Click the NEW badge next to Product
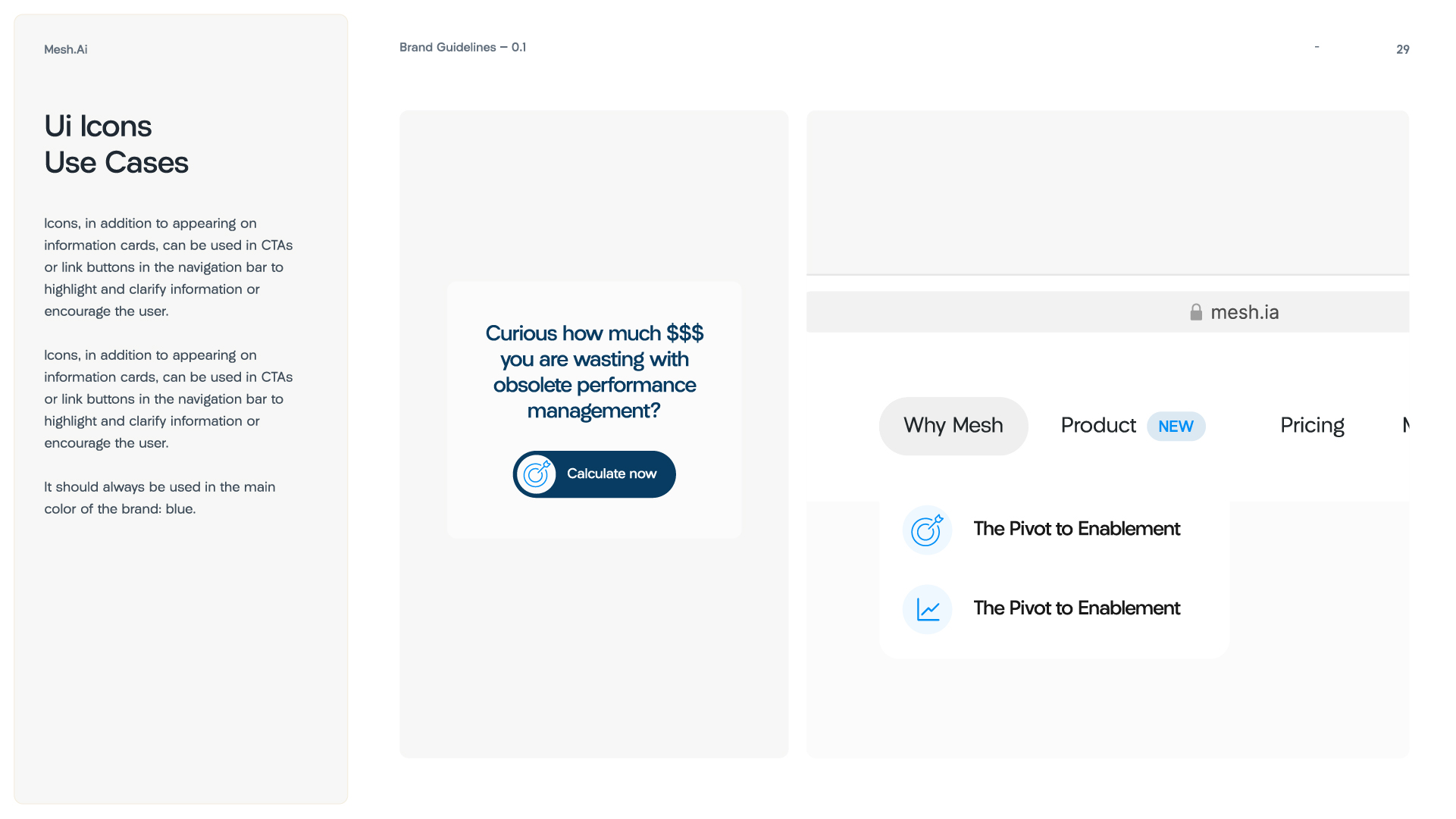Image resolution: width=1456 pixels, height=819 pixels. tap(1176, 427)
